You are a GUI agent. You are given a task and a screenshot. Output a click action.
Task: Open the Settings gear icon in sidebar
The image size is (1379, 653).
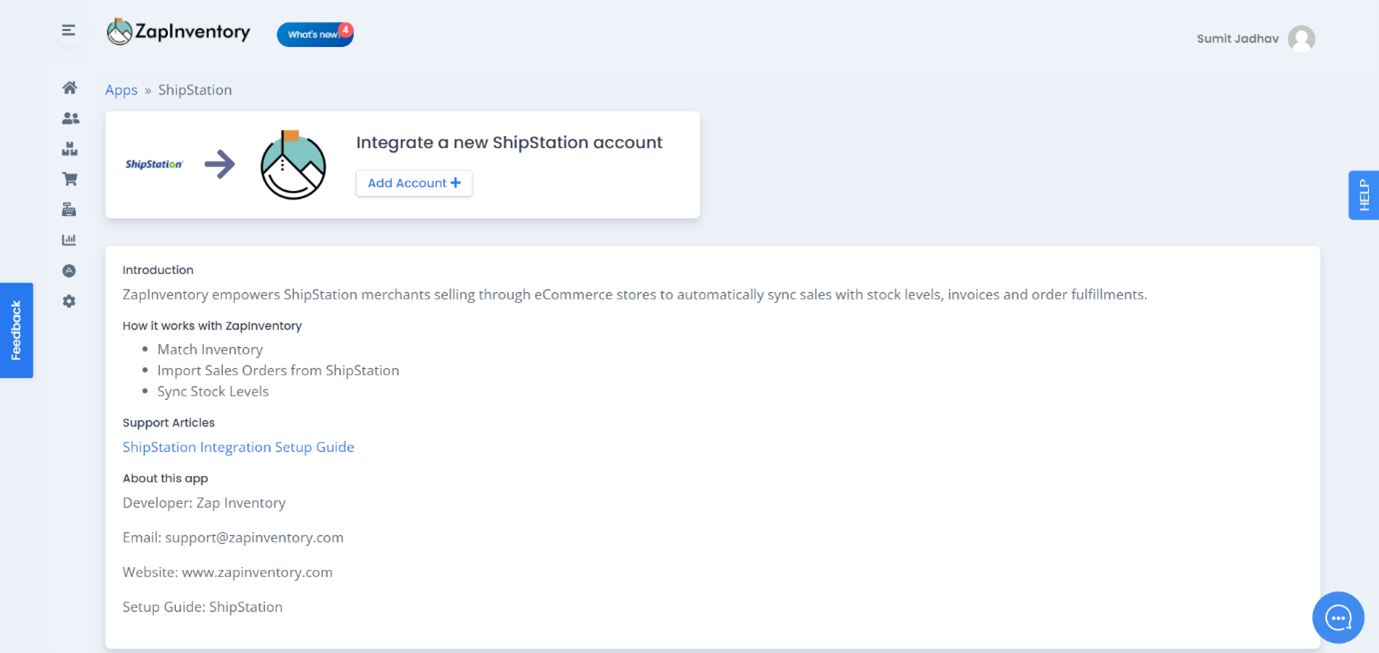(x=69, y=301)
